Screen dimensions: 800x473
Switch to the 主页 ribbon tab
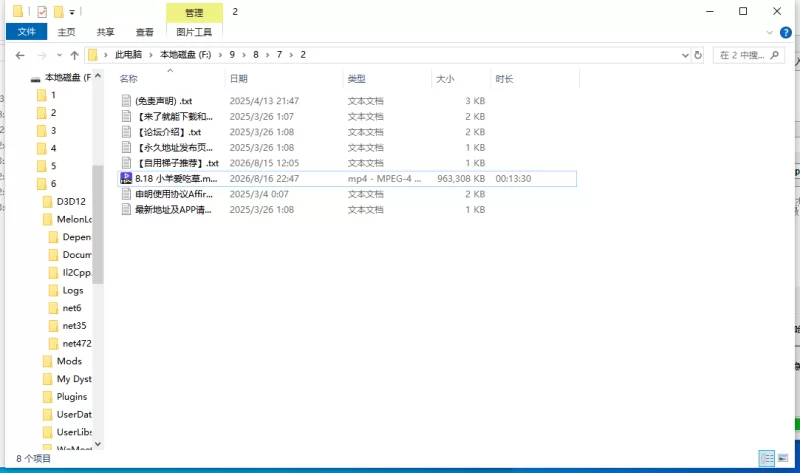point(66,32)
